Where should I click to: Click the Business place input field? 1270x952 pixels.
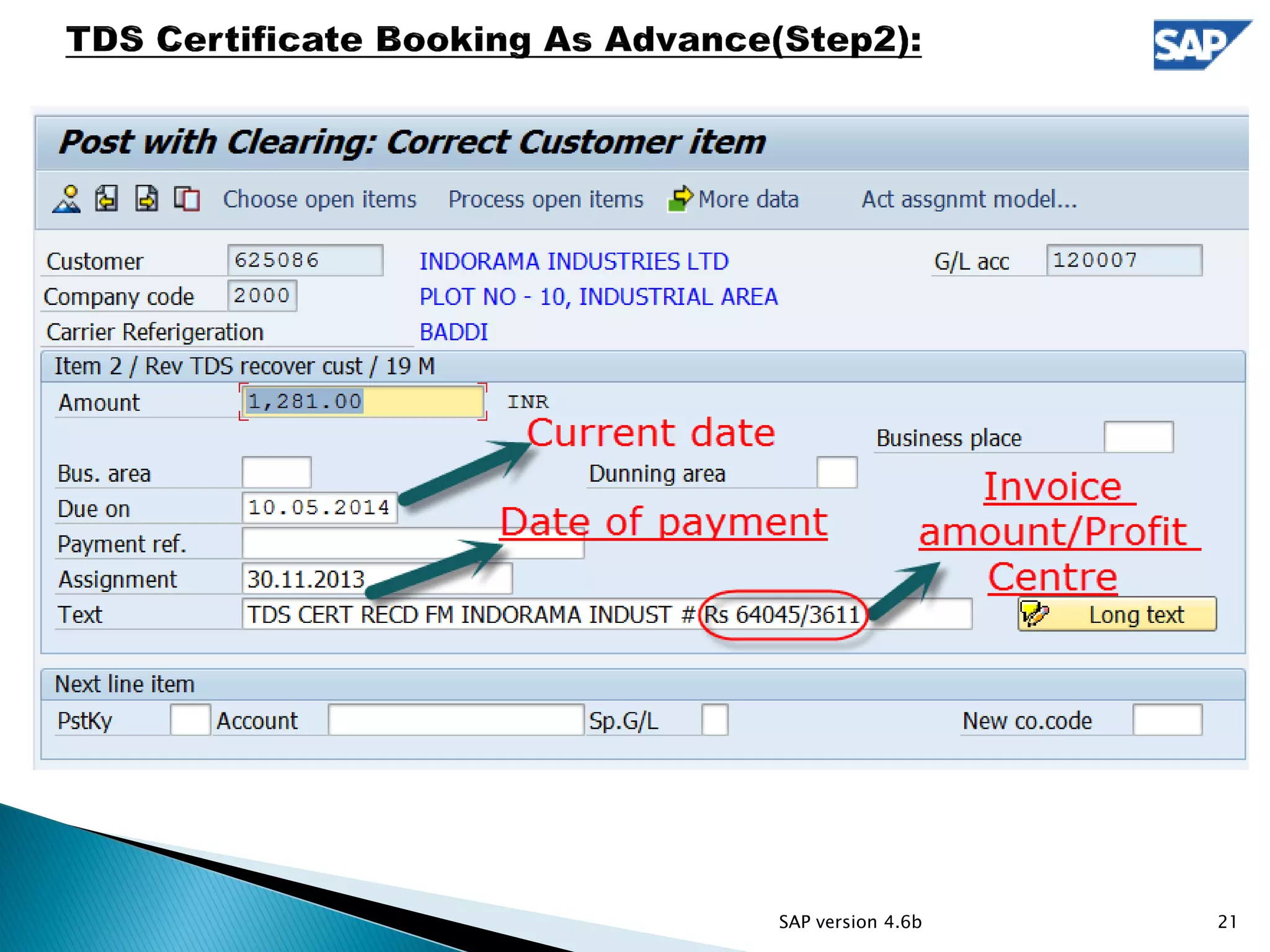coord(1139,438)
